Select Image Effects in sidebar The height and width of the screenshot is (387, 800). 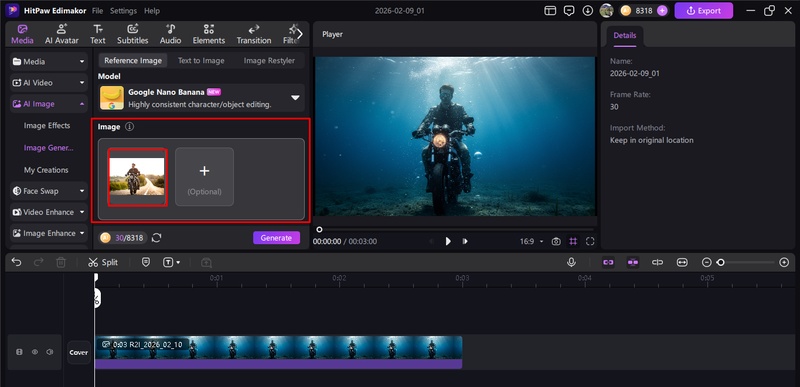point(47,125)
